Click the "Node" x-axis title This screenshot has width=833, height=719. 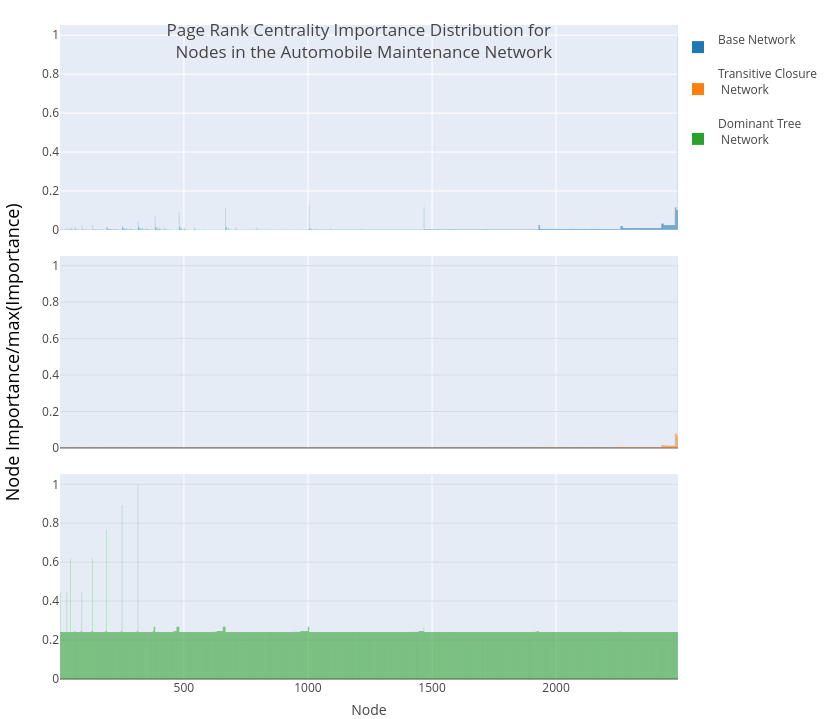[368, 710]
